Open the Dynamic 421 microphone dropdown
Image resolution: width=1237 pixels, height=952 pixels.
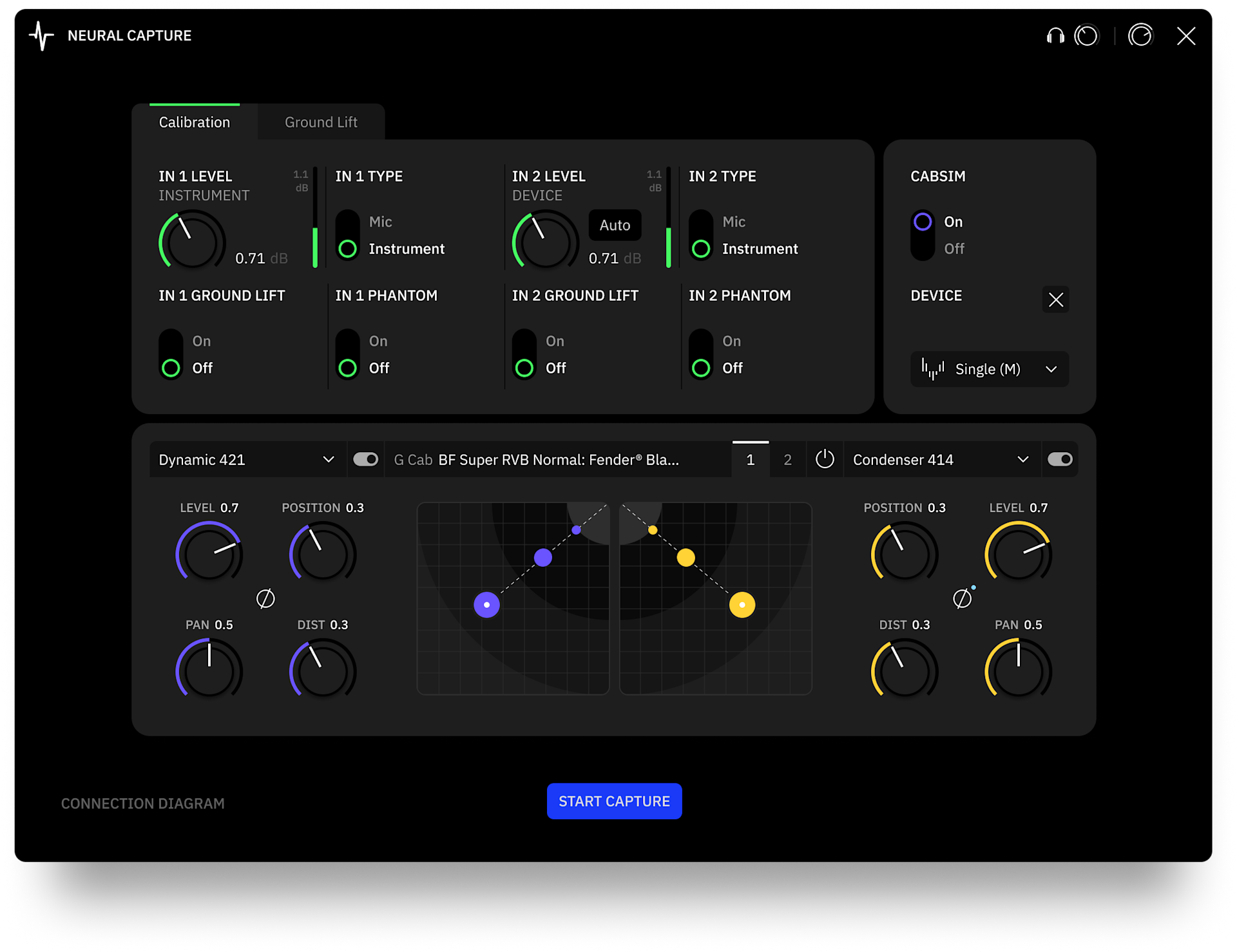coord(247,459)
